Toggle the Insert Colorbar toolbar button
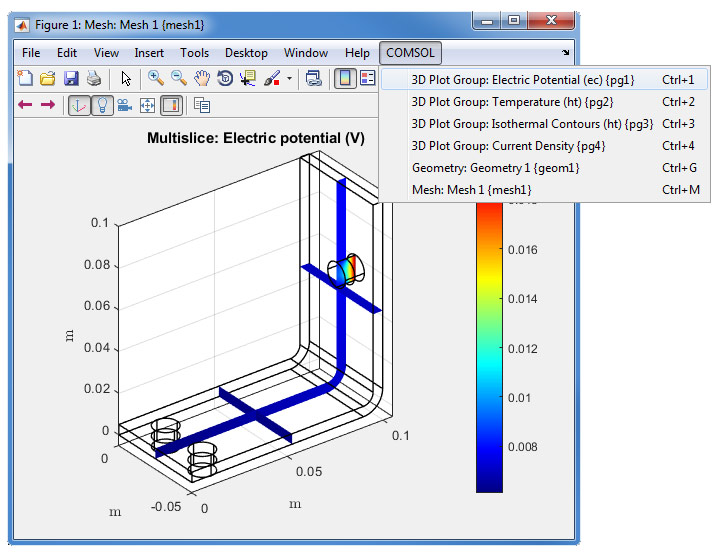Image resolution: width=716 pixels, height=556 pixels. 344,78
